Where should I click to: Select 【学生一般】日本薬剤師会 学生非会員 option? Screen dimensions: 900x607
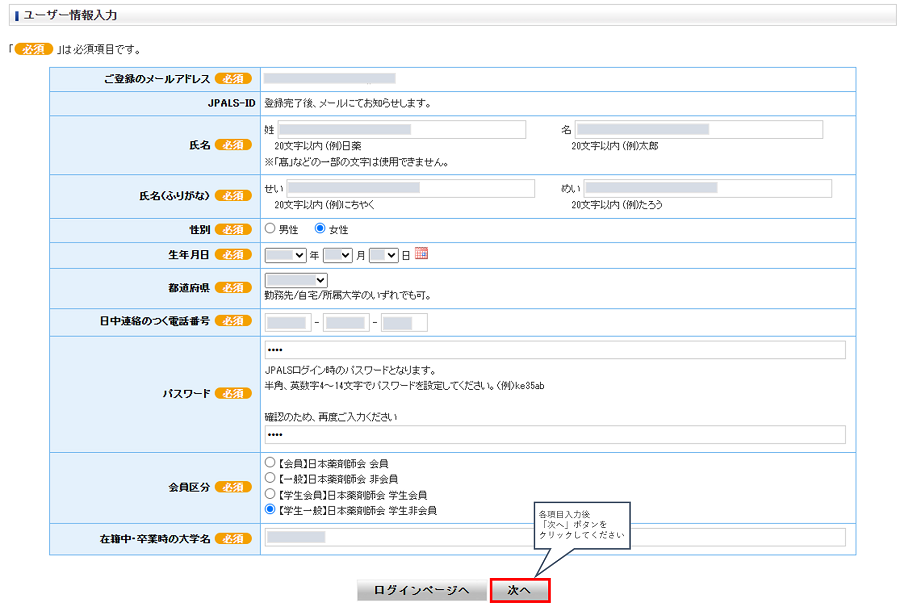270,510
